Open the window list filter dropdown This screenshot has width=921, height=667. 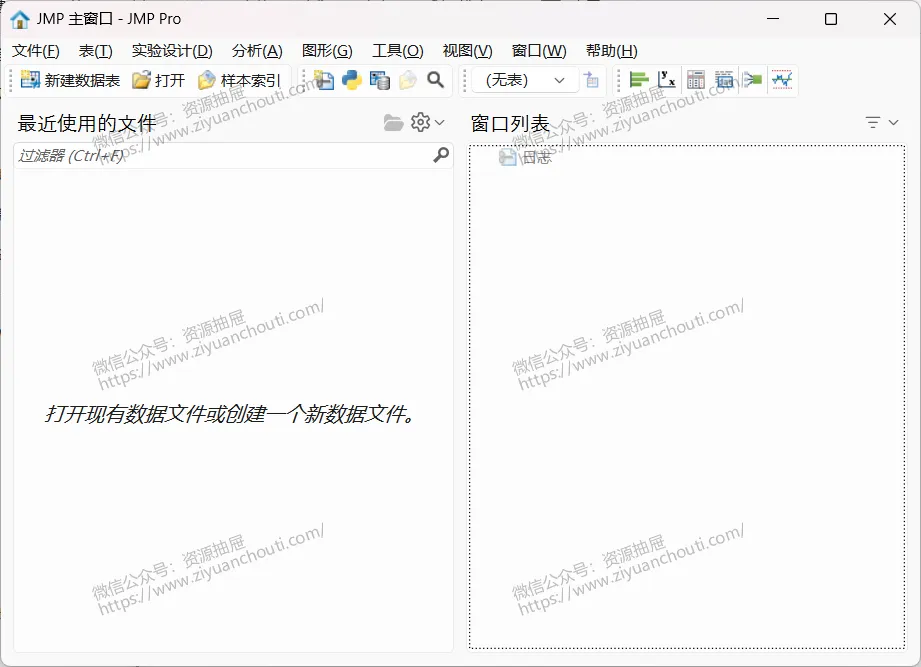(882, 123)
